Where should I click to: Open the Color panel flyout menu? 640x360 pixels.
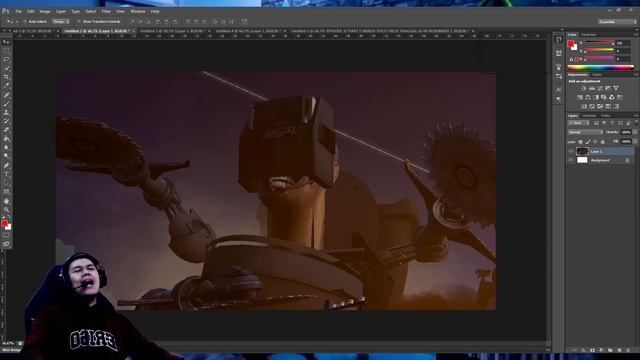(x=636, y=35)
